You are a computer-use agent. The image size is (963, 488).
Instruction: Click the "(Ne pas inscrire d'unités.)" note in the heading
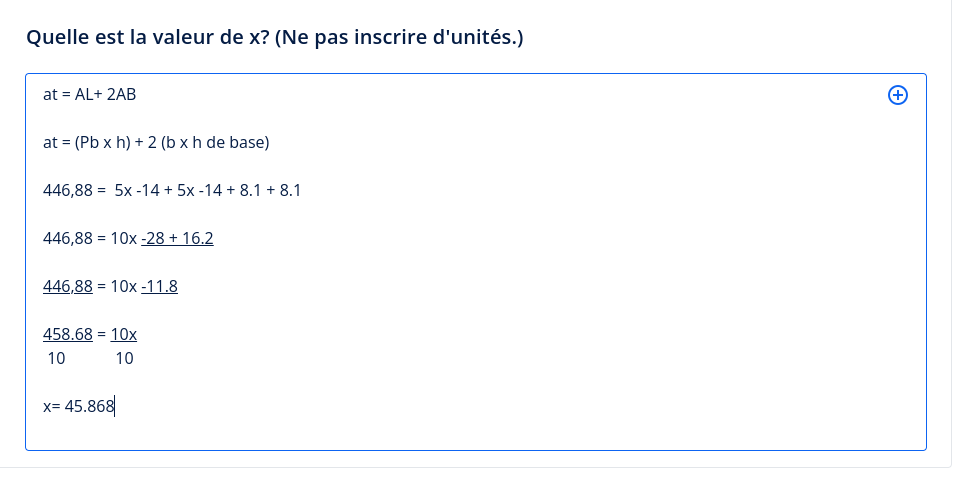(x=399, y=38)
